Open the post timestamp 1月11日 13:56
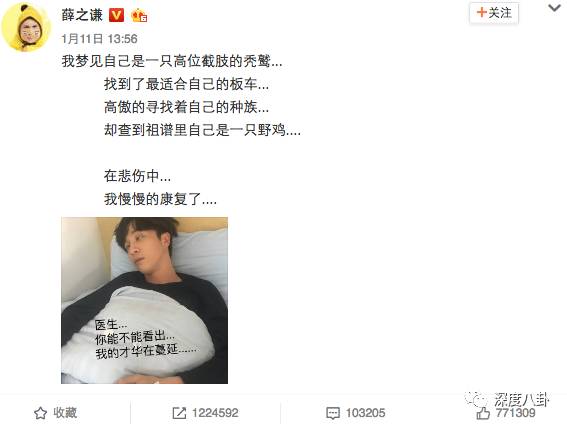The width and height of the screenshot is (567, 424). point(99,39)
